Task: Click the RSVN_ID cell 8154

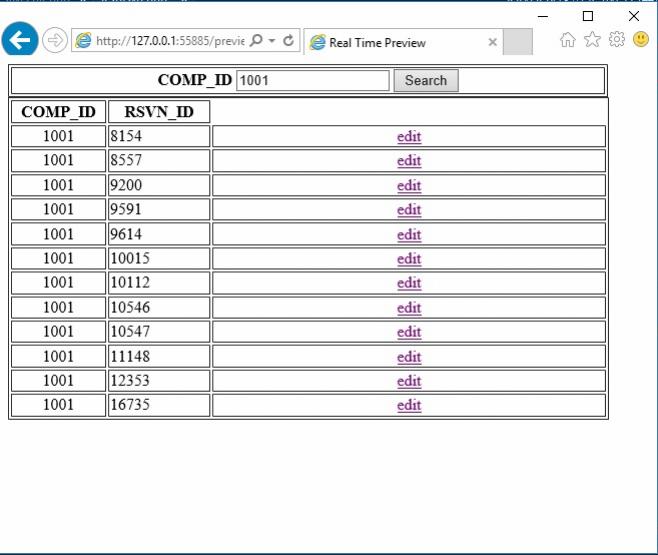Action: pyautogui.click(x=159, y=136)
